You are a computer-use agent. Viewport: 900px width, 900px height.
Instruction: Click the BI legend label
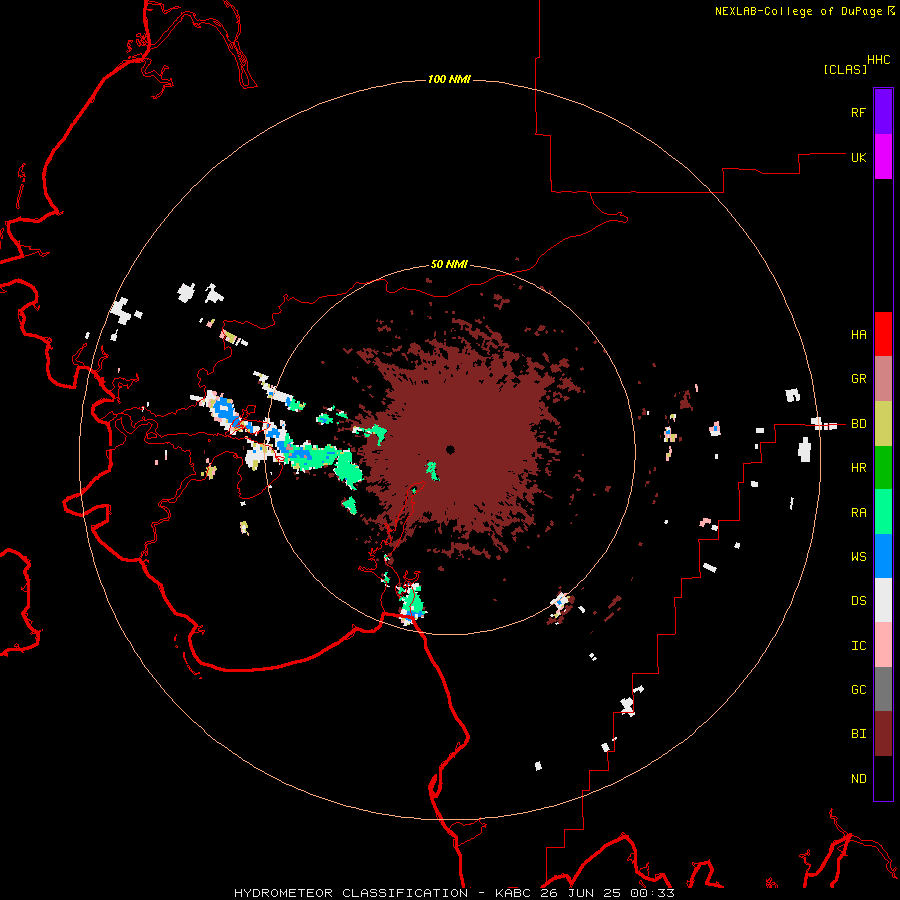[x=858, y=734]
